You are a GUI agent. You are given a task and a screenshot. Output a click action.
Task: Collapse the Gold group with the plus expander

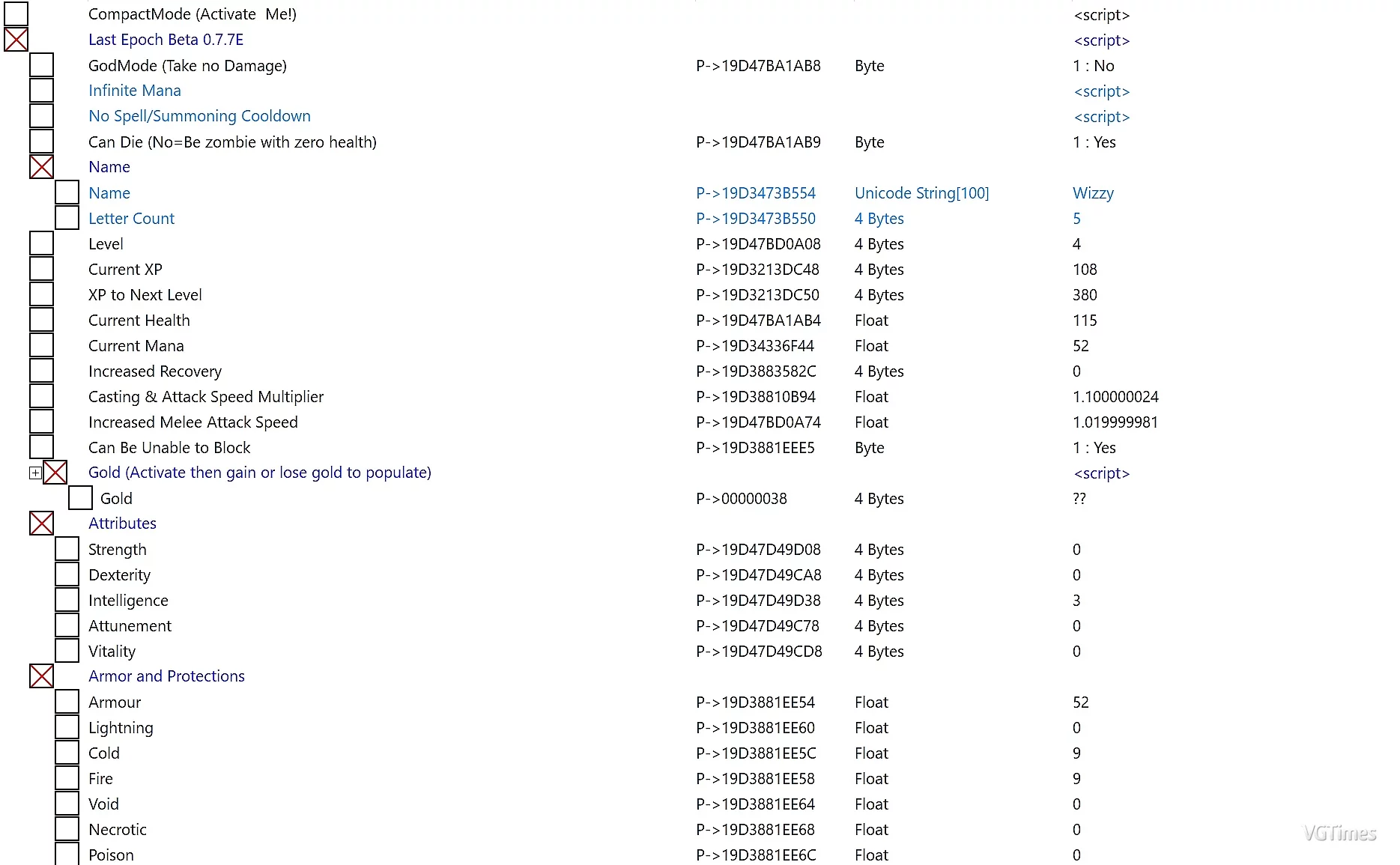(35, 473)
